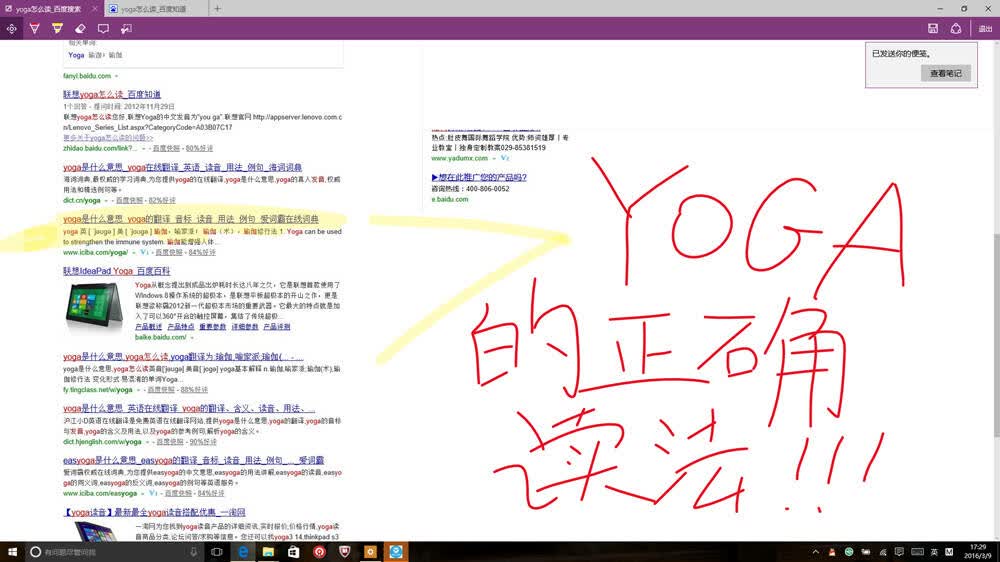
Task: Expand the dropdown arrow beside fanyi.baidu.com
Action: pos(116,77)
